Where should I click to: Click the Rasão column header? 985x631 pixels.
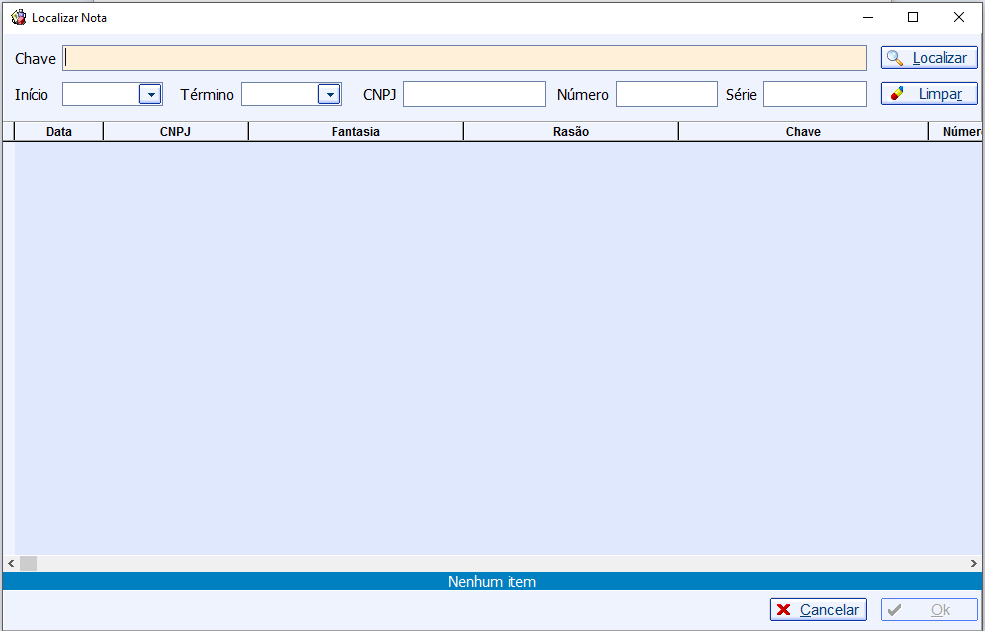point(570,131)
